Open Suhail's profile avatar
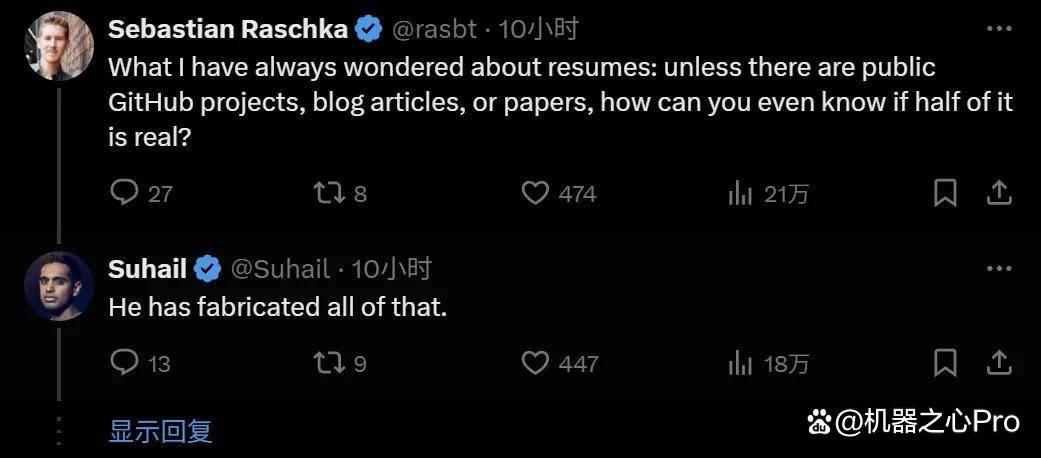 pos(58,285)
